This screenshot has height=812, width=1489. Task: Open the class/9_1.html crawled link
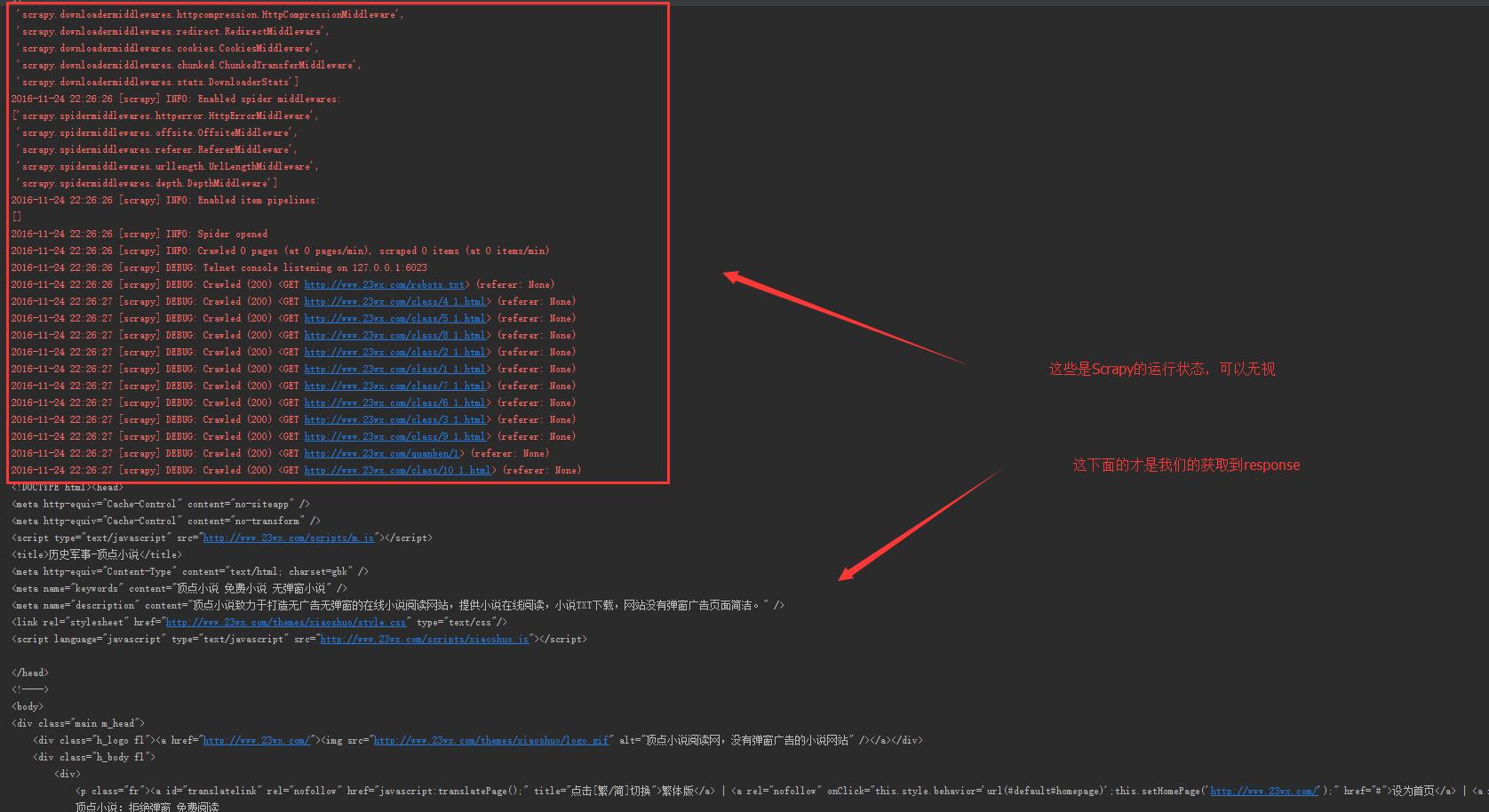pos(394,436)
